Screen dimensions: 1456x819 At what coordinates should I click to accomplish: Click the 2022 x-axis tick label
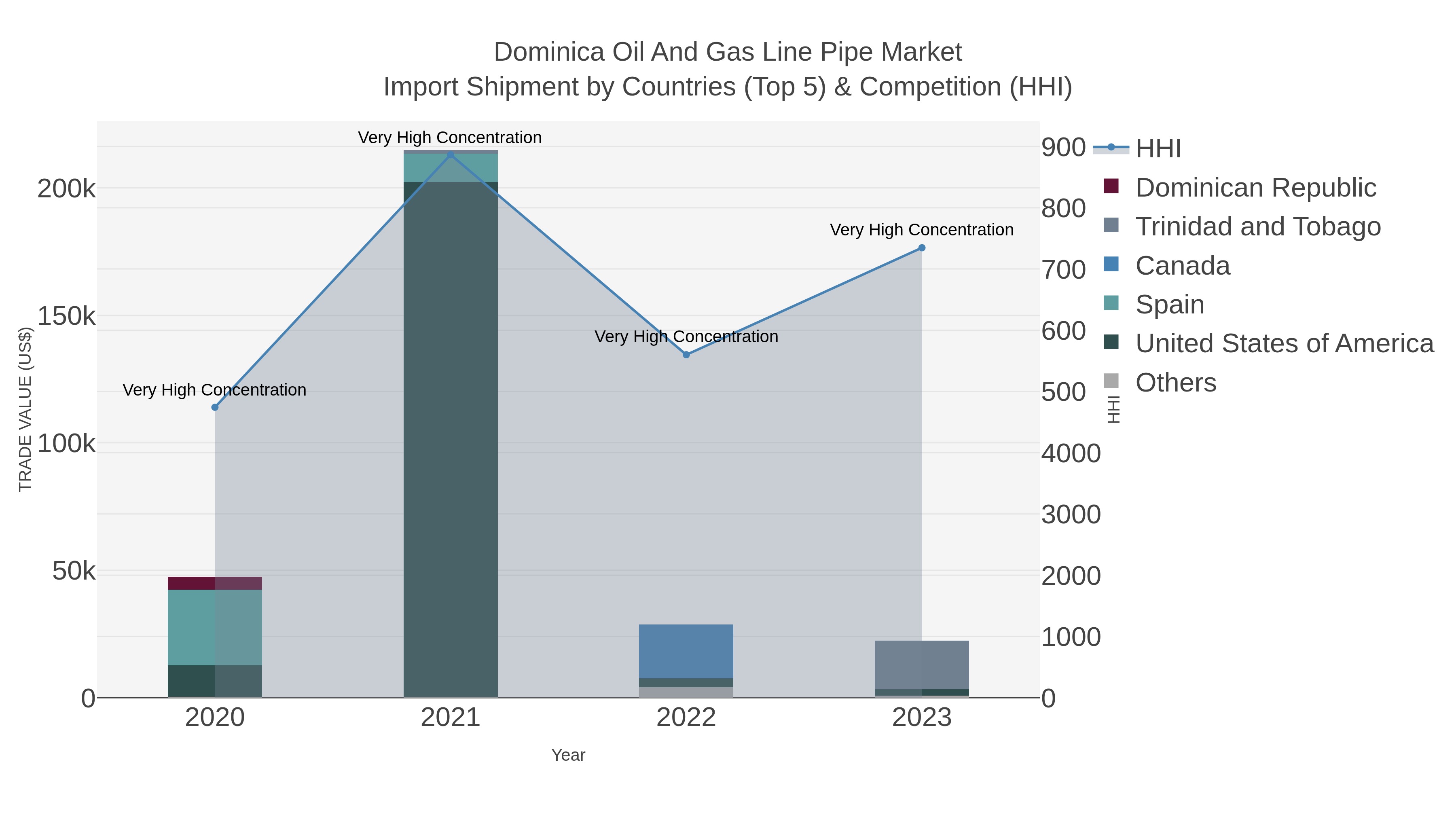(x=686, y=718)
